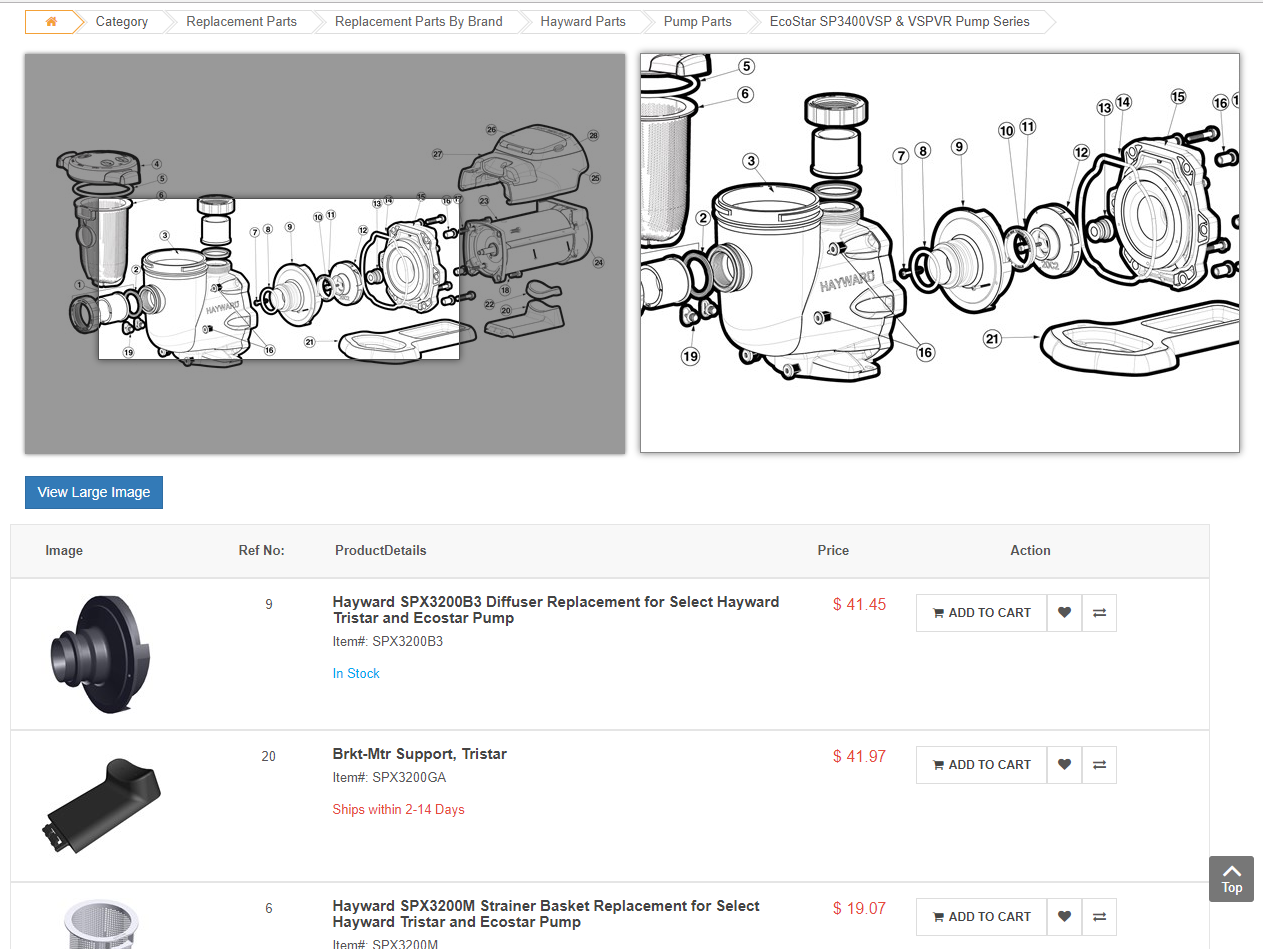This screenshot has height=949, width=1263.
Task: Select the text "Item#: SPX3200GA"
Action: point(390,778)
